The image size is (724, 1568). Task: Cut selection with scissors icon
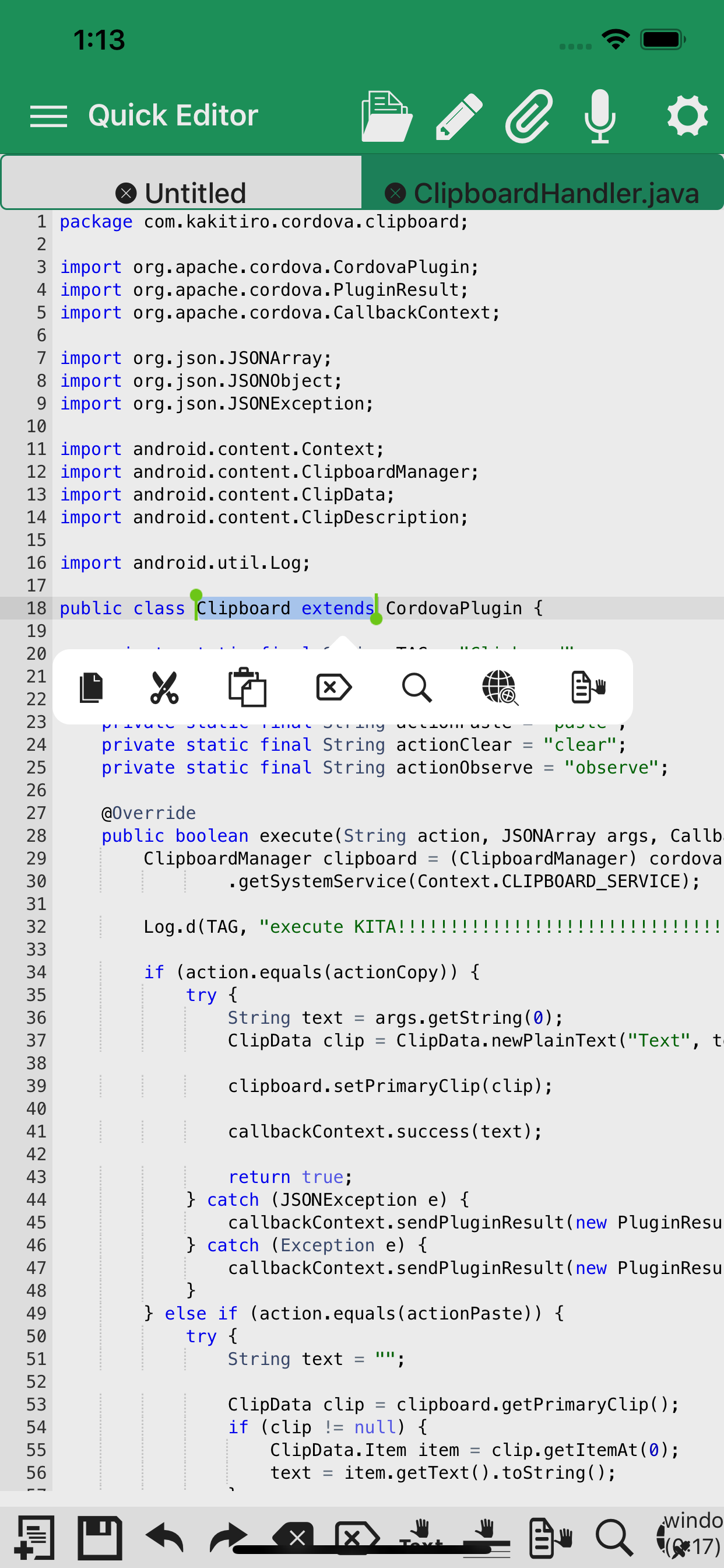point(164,688)
